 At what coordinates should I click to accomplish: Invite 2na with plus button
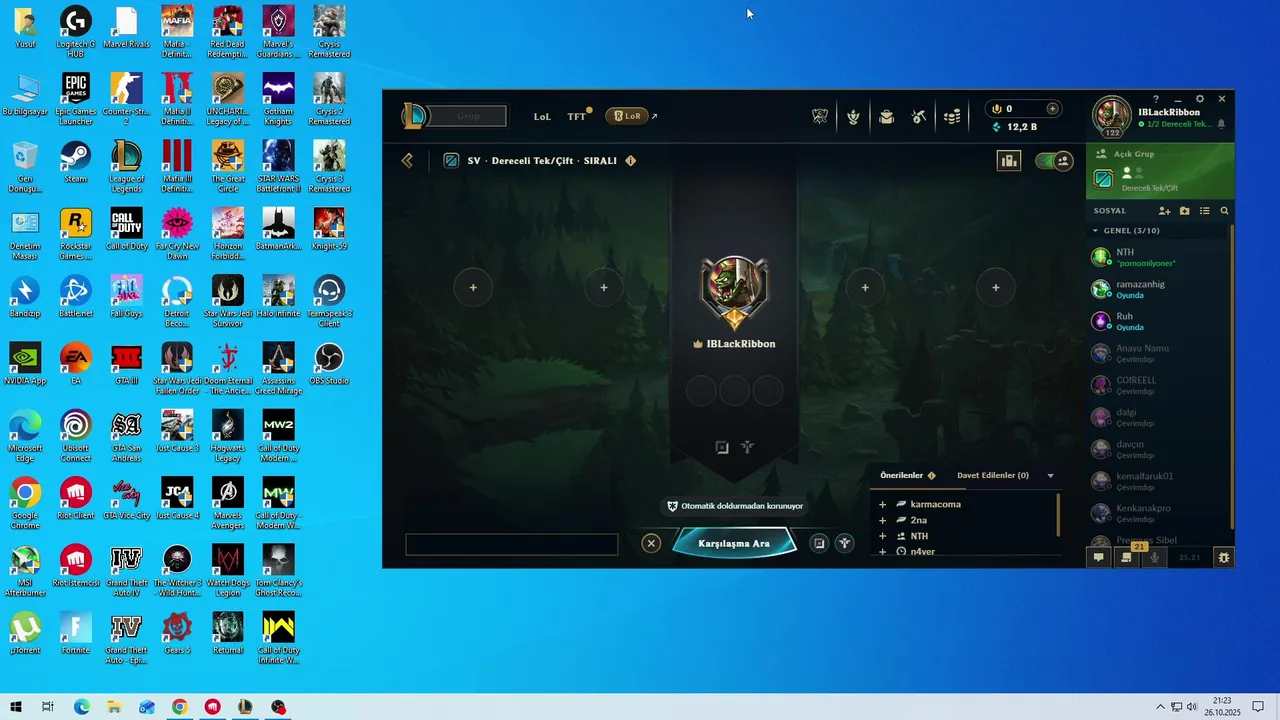point(882,520)
